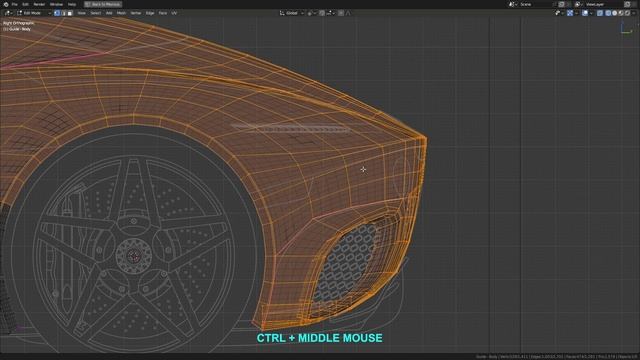This screenshot has width=640, height=360.
Task: Switch to rendered viewport shading
Action: (627, 13)
